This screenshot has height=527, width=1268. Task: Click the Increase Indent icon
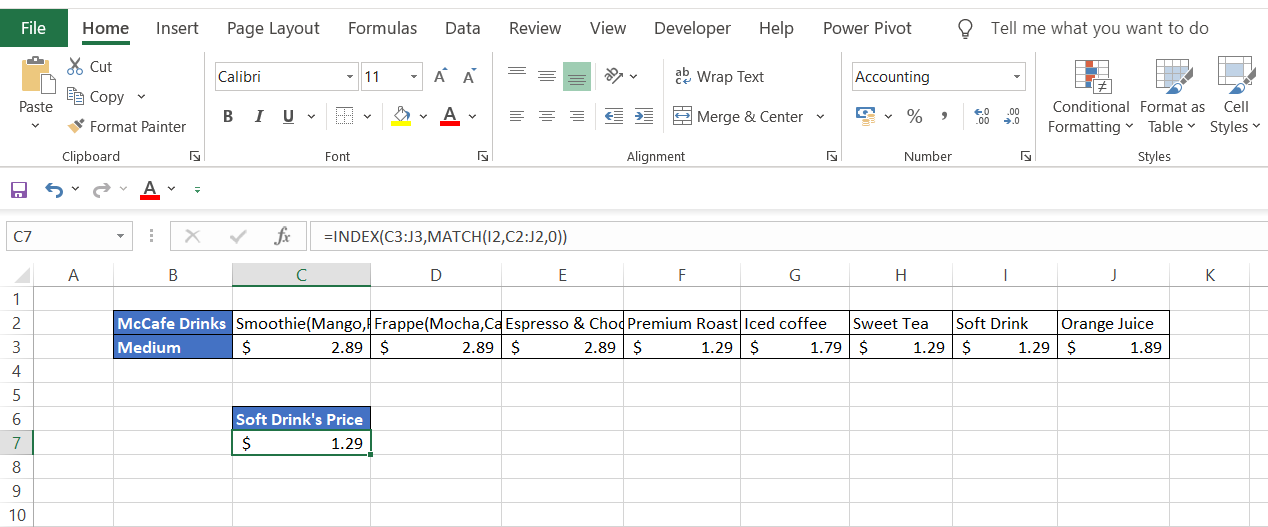click(644, 117)
